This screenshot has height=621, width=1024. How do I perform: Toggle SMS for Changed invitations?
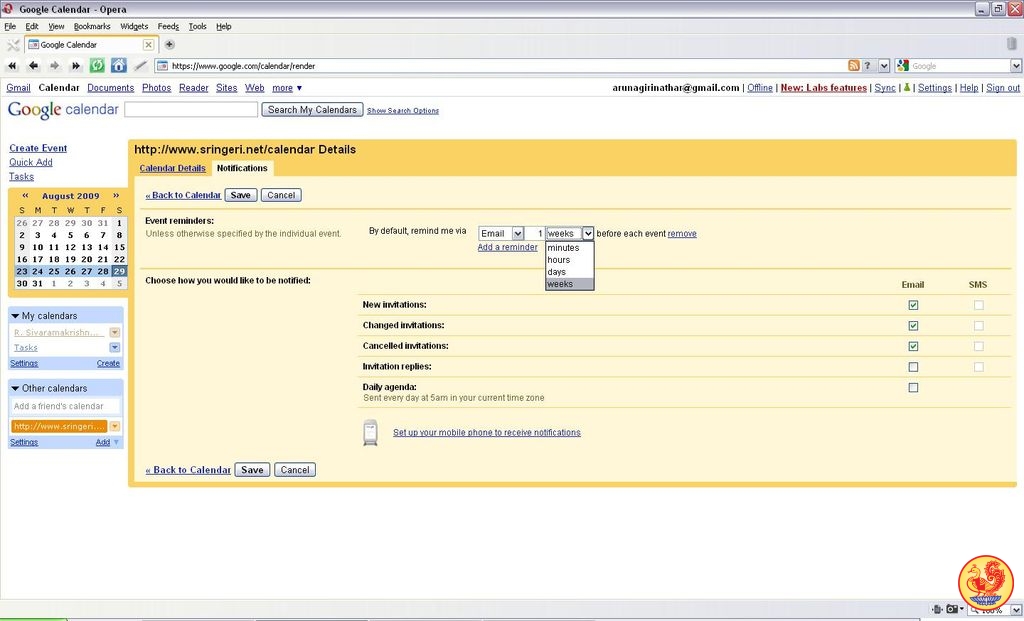coord(978,326)
